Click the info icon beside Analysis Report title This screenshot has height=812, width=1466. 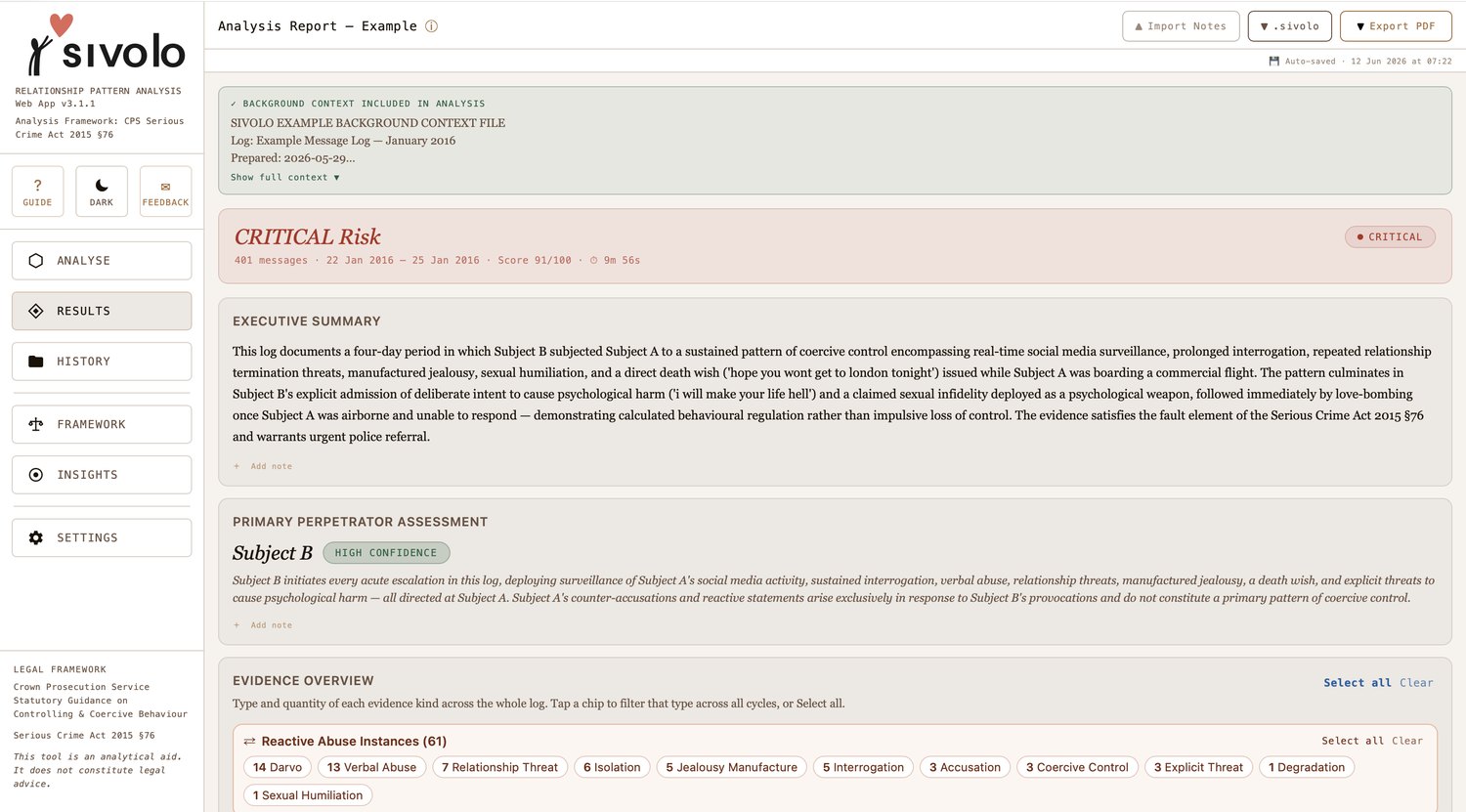[431, 26]
